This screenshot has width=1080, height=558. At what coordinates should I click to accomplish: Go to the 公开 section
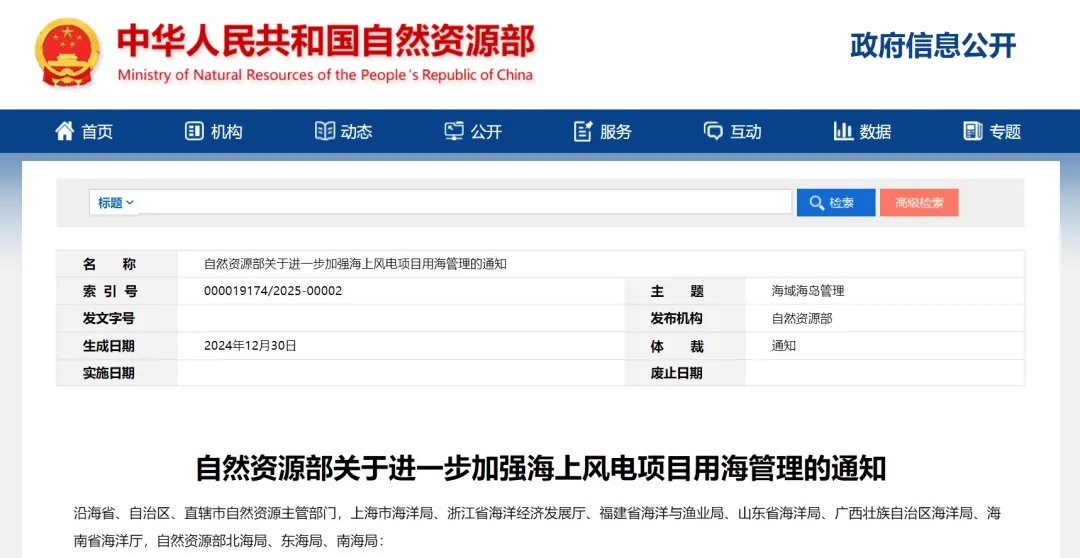tap(486, 132)
